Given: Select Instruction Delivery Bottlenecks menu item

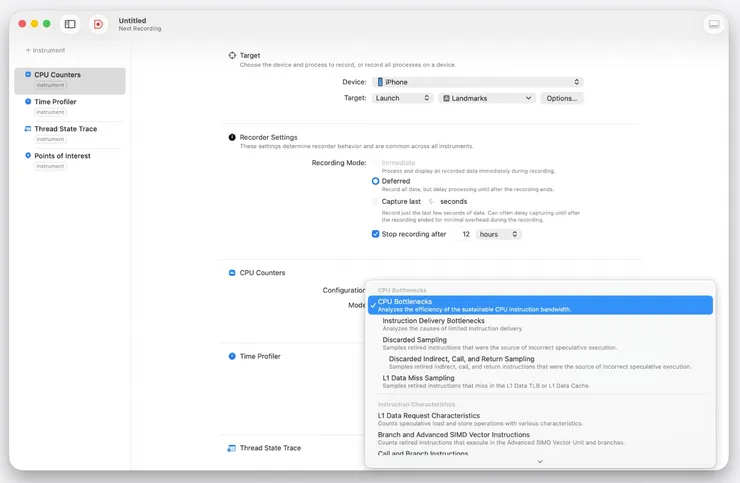Looking at the screenshot, I should pos(540,324).
